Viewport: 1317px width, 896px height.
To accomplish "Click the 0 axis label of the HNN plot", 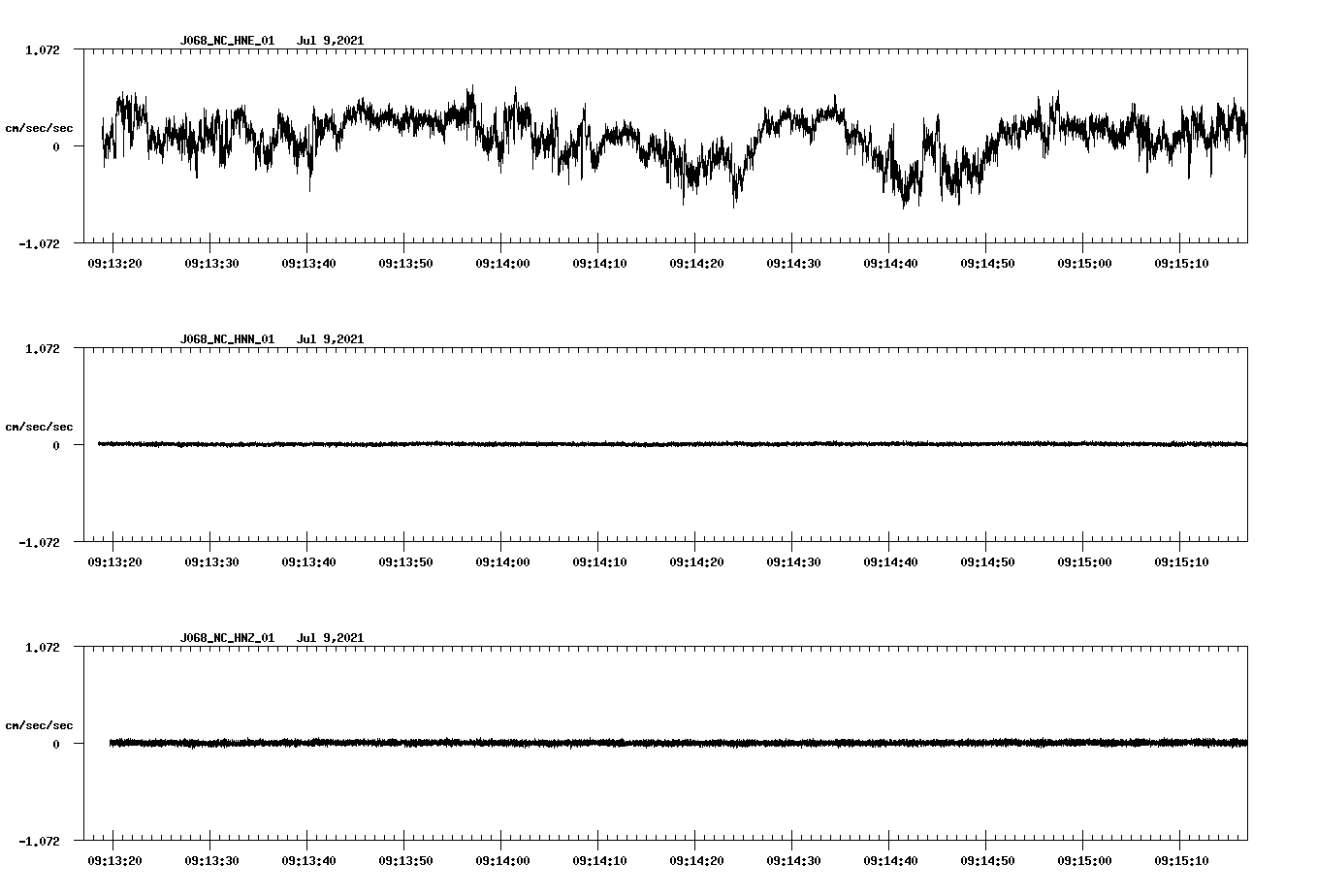I will (x=56, y=446).
